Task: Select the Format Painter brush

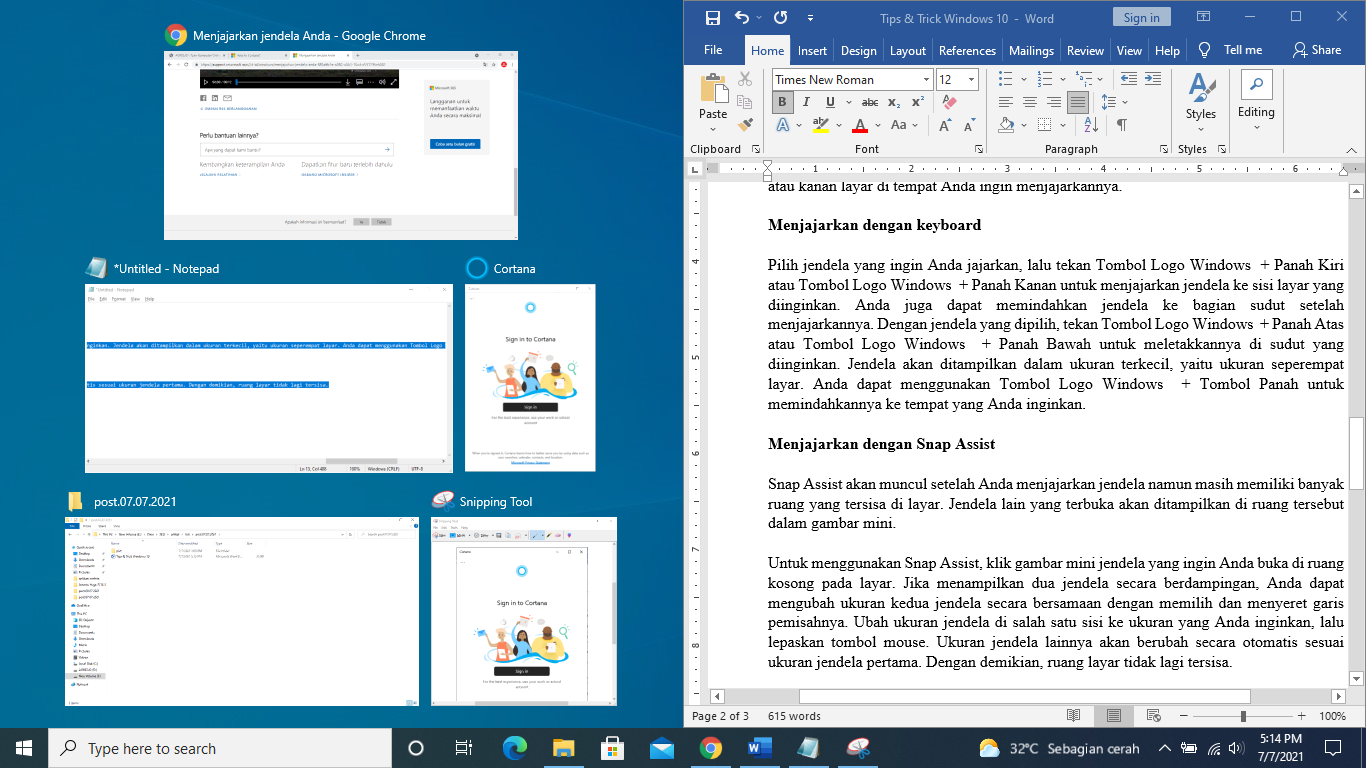Action: pyautogui.click(x=745, y=125)
